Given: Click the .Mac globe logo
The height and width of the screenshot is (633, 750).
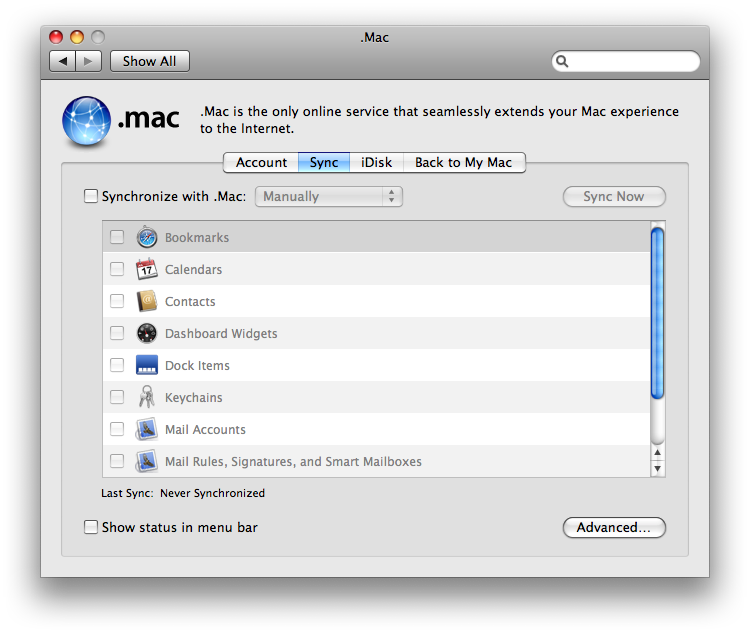Looking at the screenshot, I should 86,121.
